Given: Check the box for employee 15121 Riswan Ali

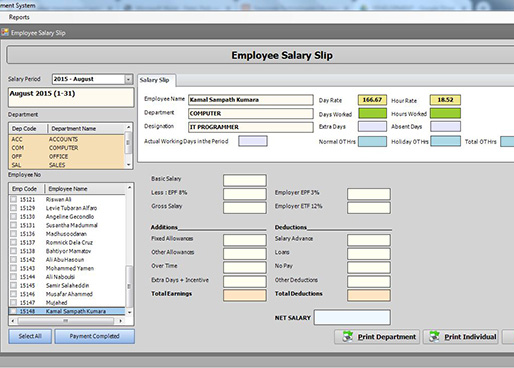Looking at the screenshot, I should 13,199.
